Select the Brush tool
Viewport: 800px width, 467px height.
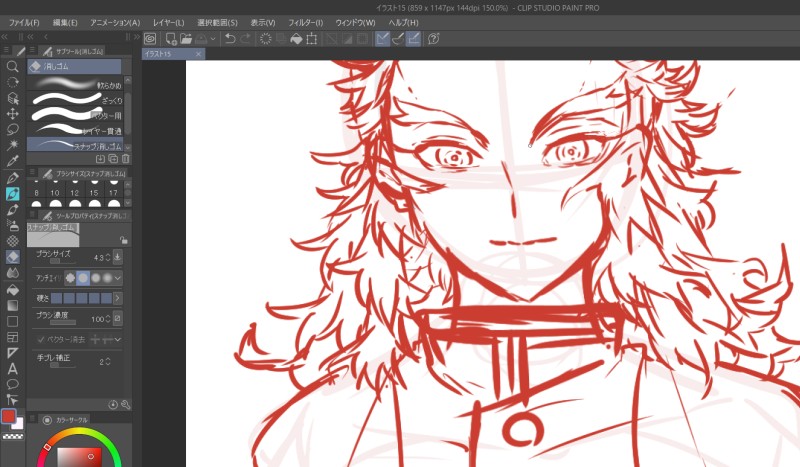pos(12,209)
